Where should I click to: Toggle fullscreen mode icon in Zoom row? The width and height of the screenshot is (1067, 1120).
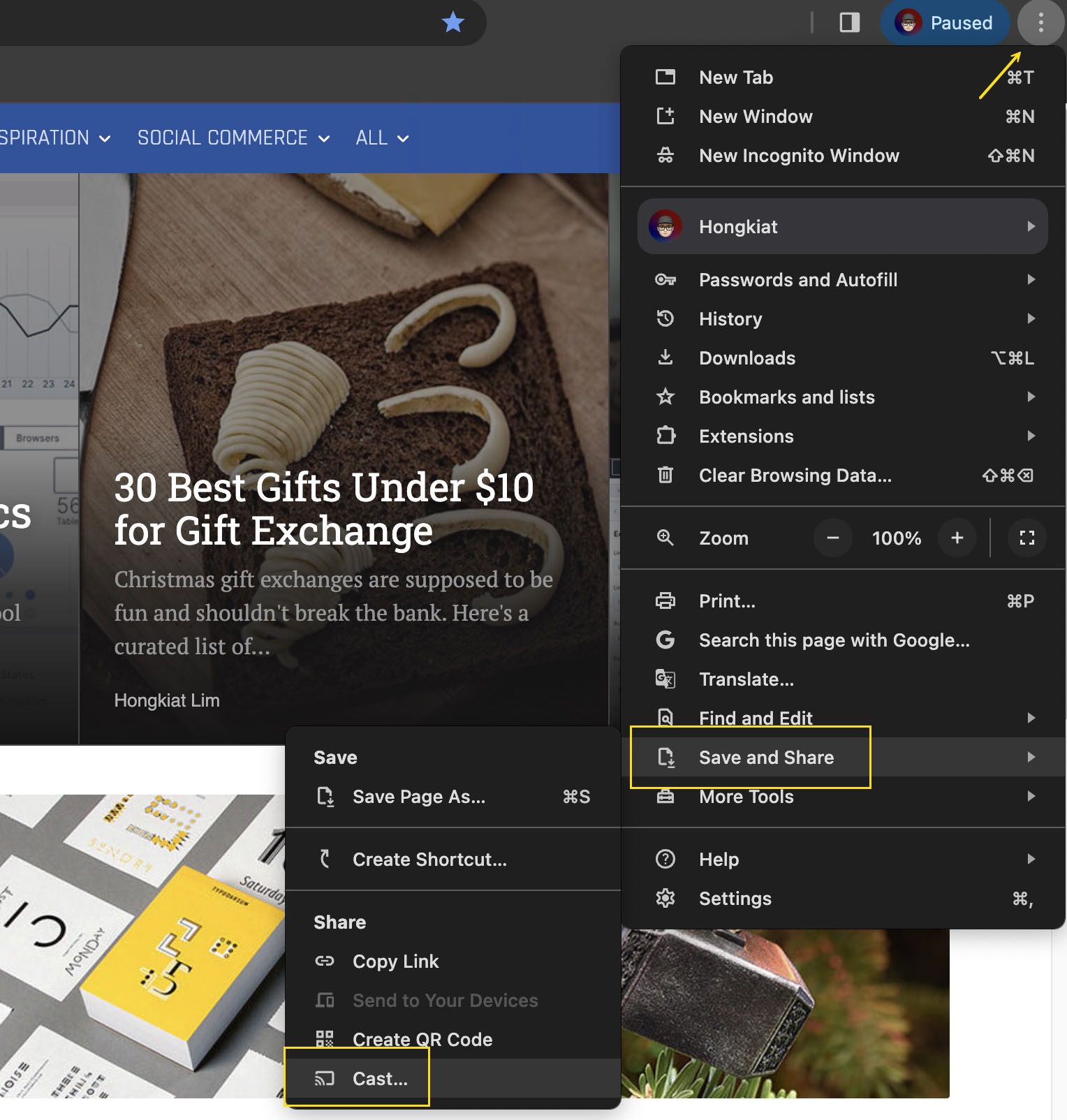pyautogui.click(x=1026, y=538)
